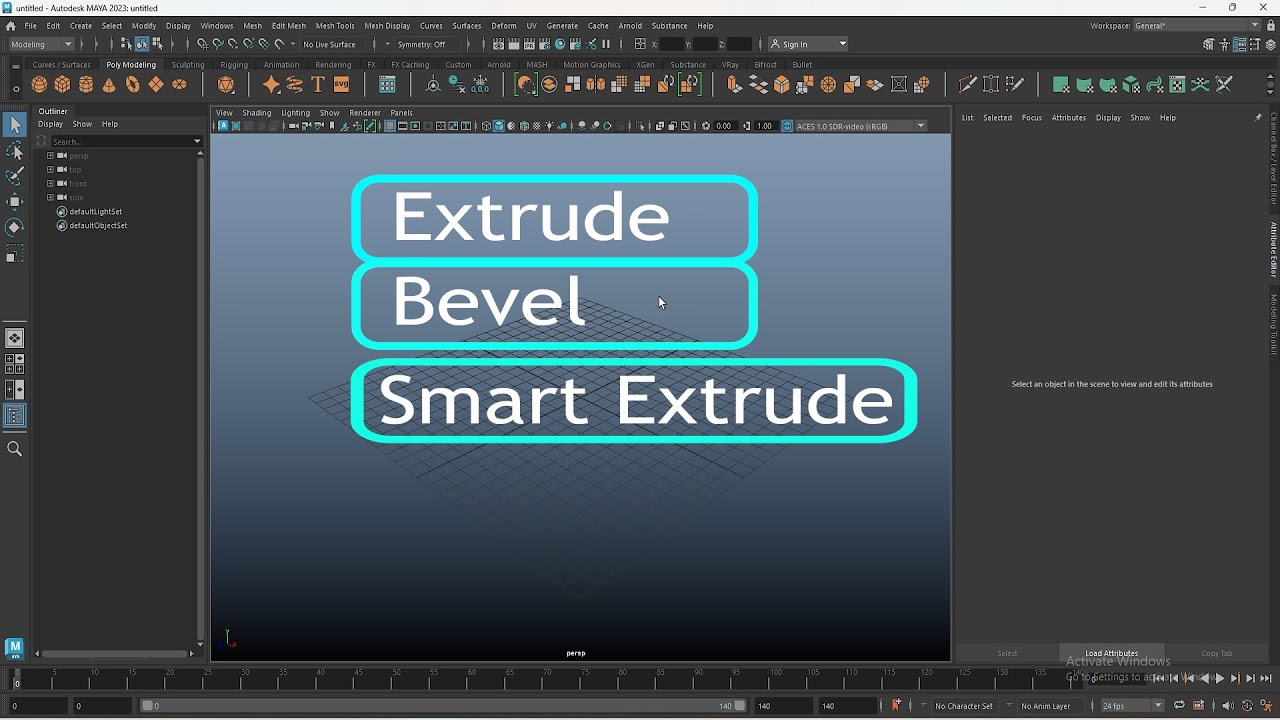Choose the Scale tool in the toolbox

(15, 255)
